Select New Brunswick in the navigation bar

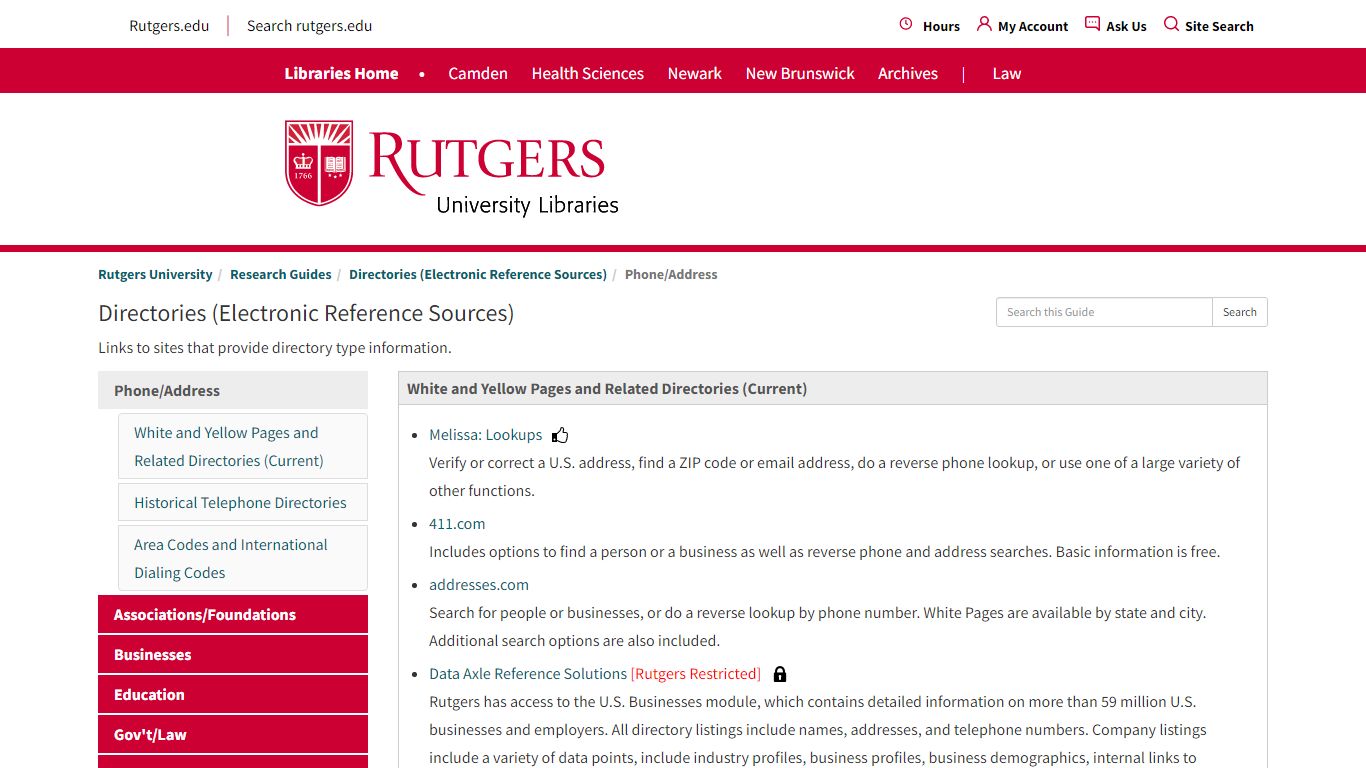click(x=800, y=73)
